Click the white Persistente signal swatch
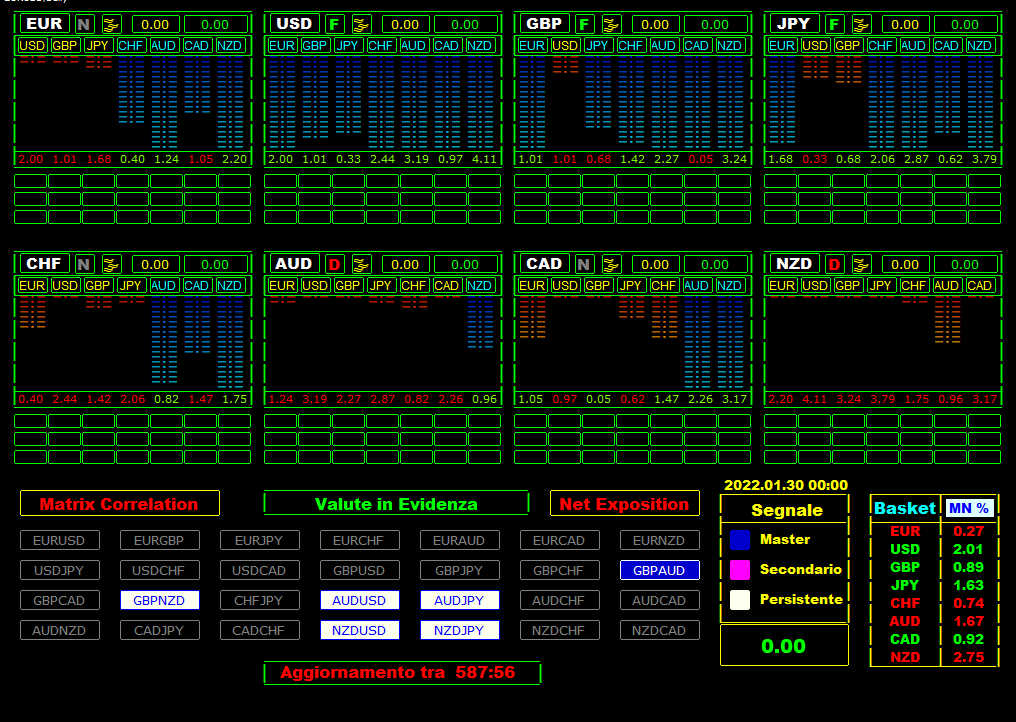 pos(740,600)
